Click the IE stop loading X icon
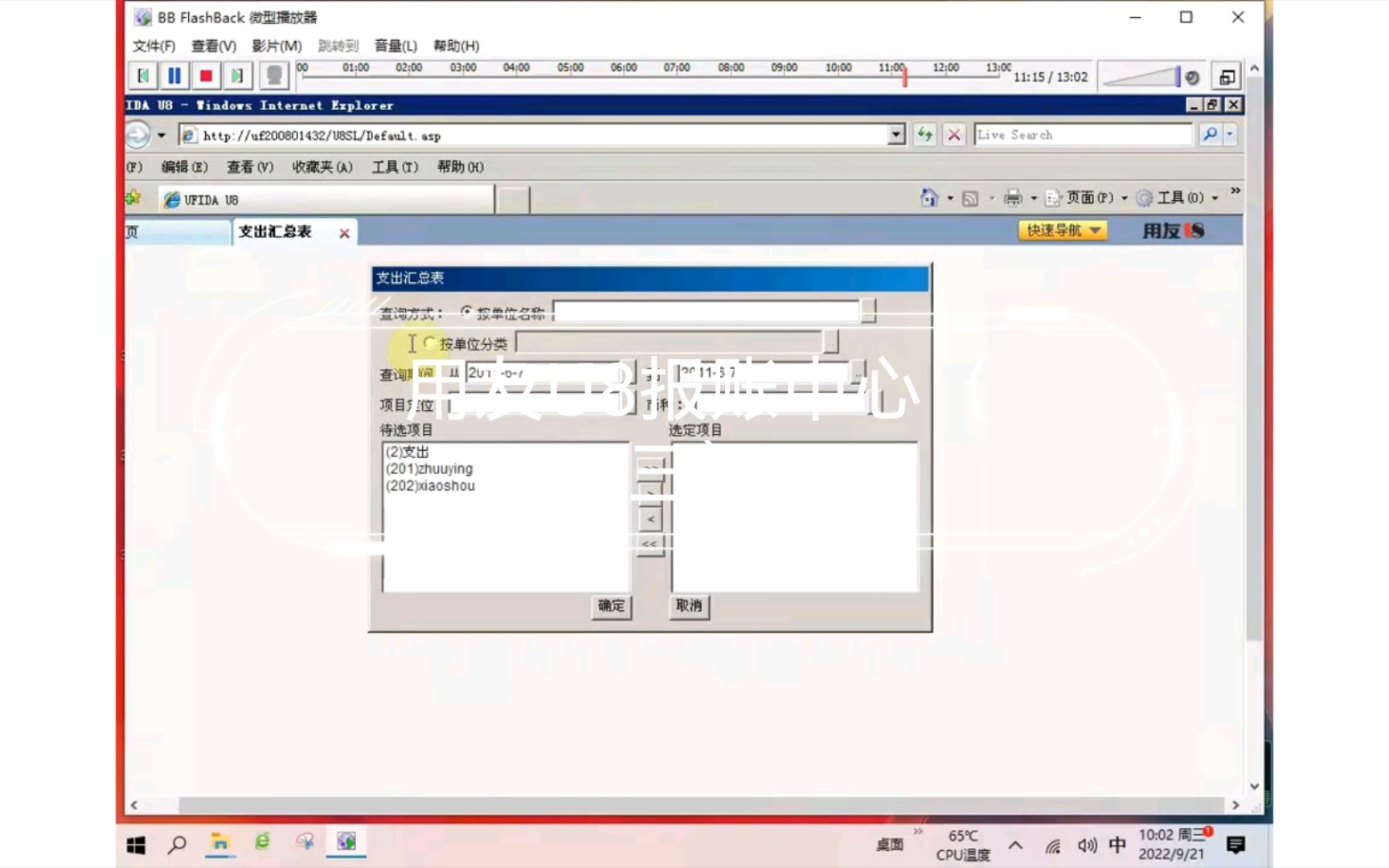 (954, 135)
